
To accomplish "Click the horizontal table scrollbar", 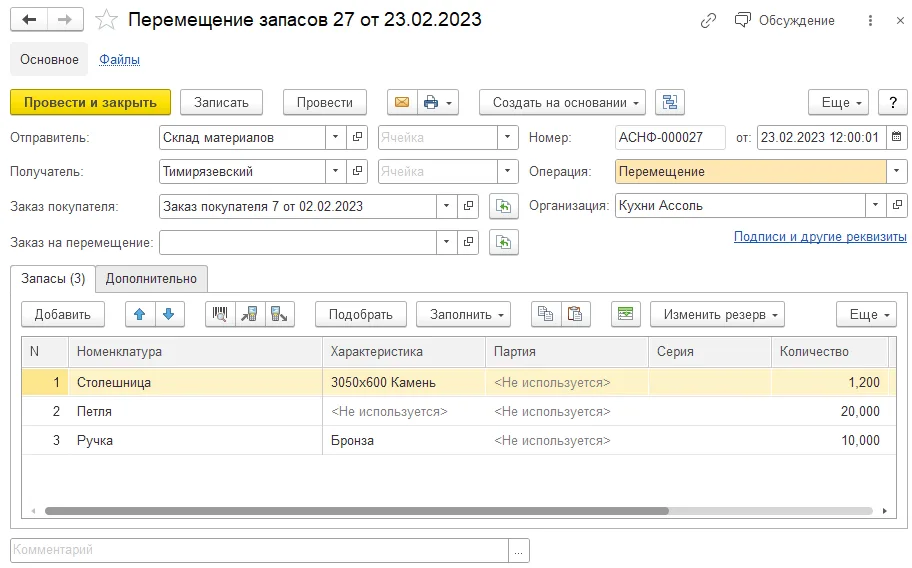I will pyautogui.click(x=357, y=511).
